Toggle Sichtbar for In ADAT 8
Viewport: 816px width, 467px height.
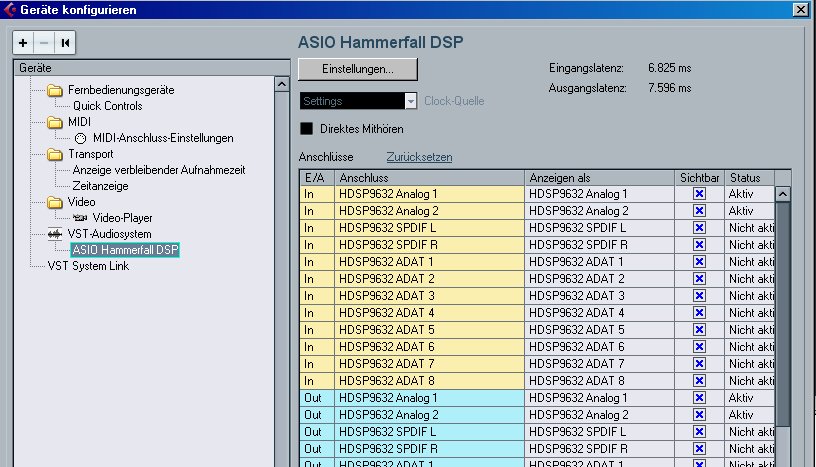tap(699, 381)
